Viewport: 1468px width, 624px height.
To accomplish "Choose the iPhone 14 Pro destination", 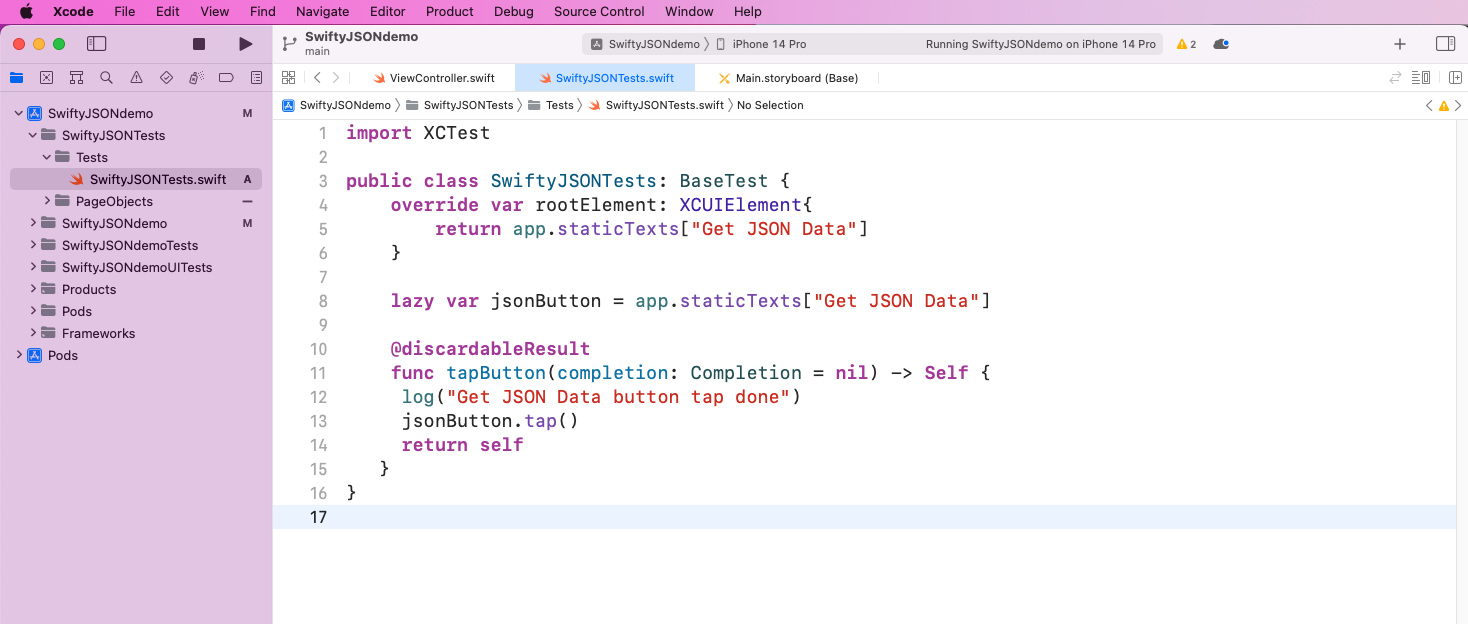I will (x=762, y=44).
